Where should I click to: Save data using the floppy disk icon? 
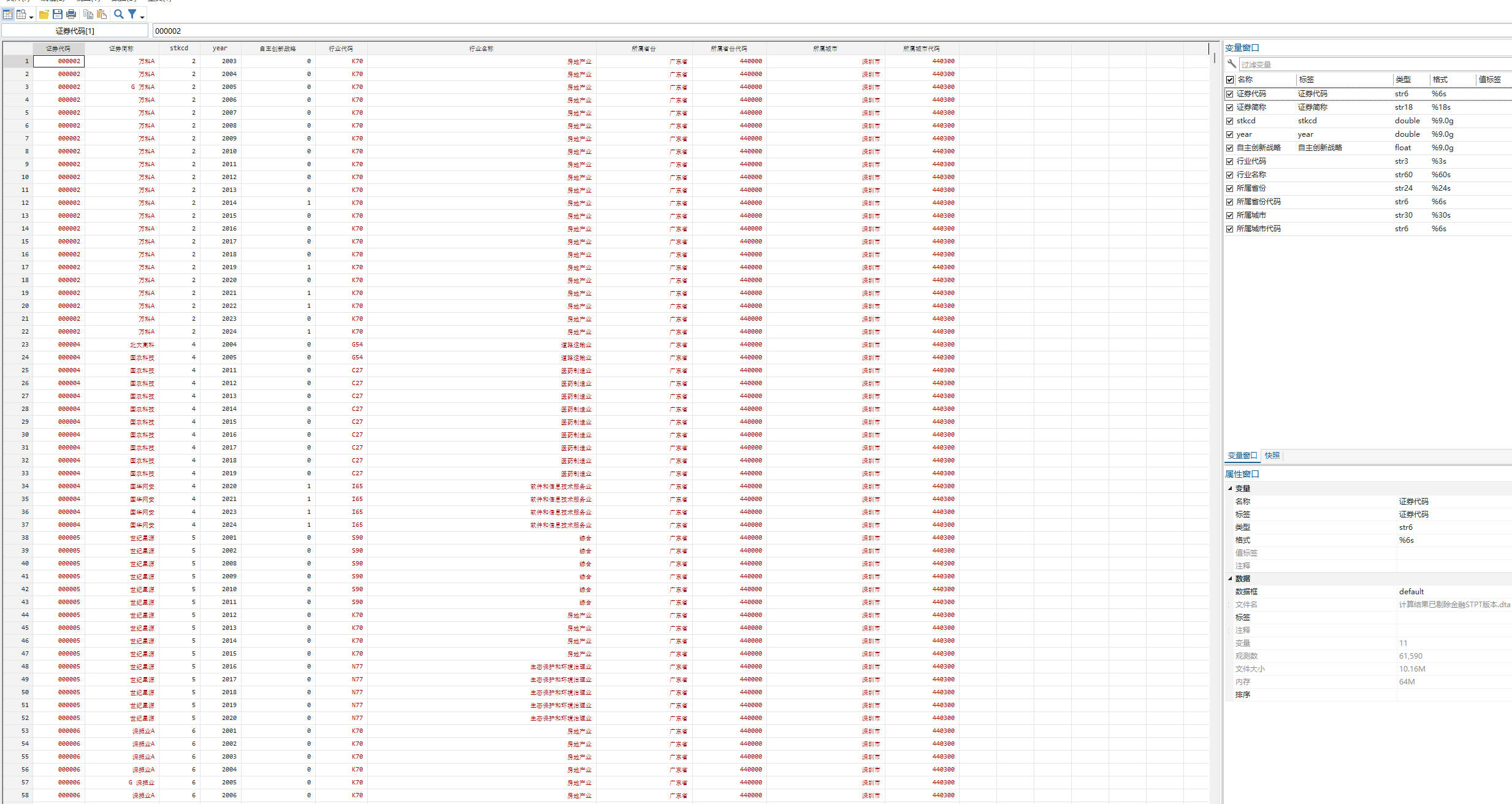click(x=58, y=14)
